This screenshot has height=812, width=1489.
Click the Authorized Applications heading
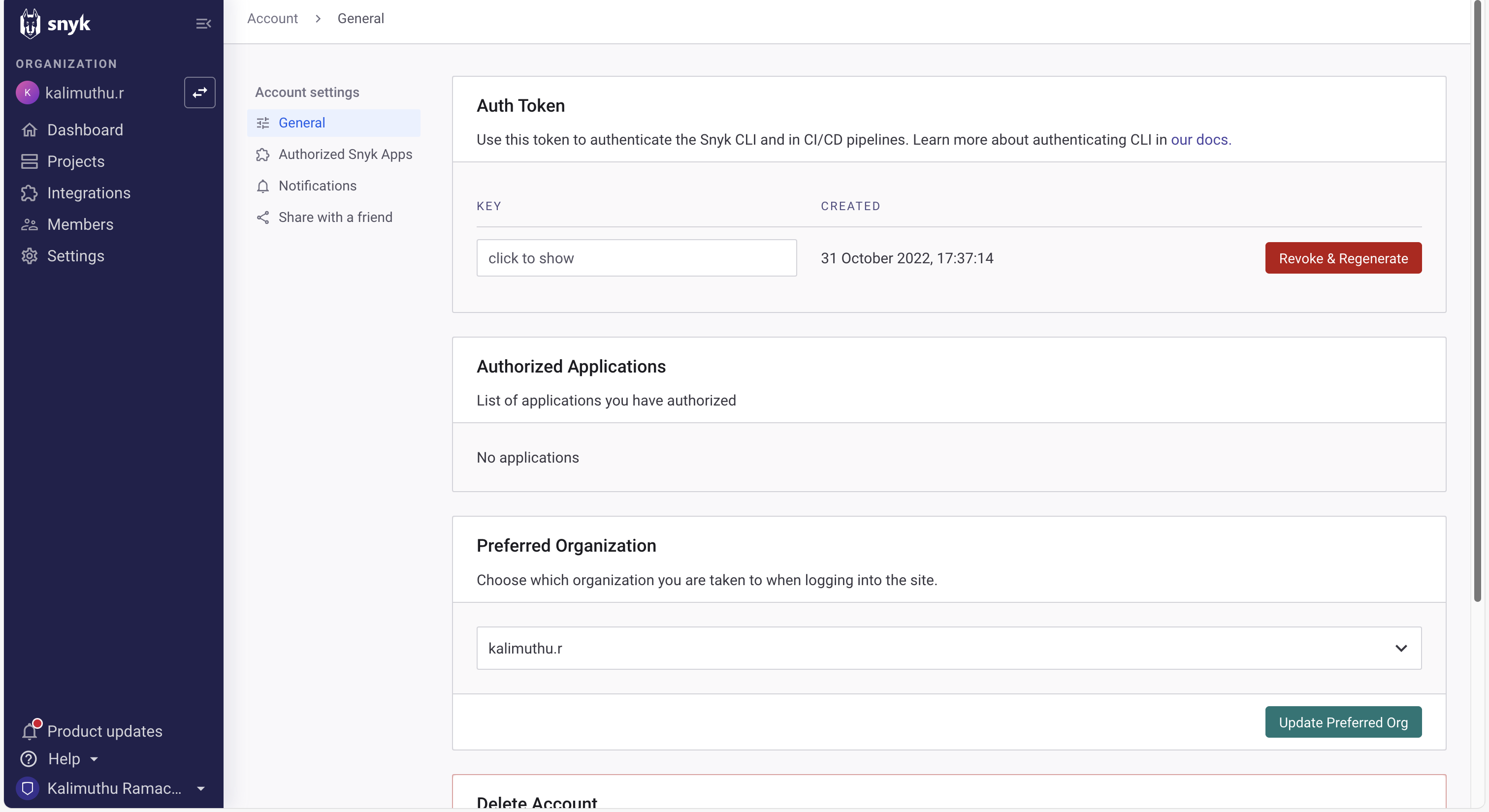click(571, 366)
